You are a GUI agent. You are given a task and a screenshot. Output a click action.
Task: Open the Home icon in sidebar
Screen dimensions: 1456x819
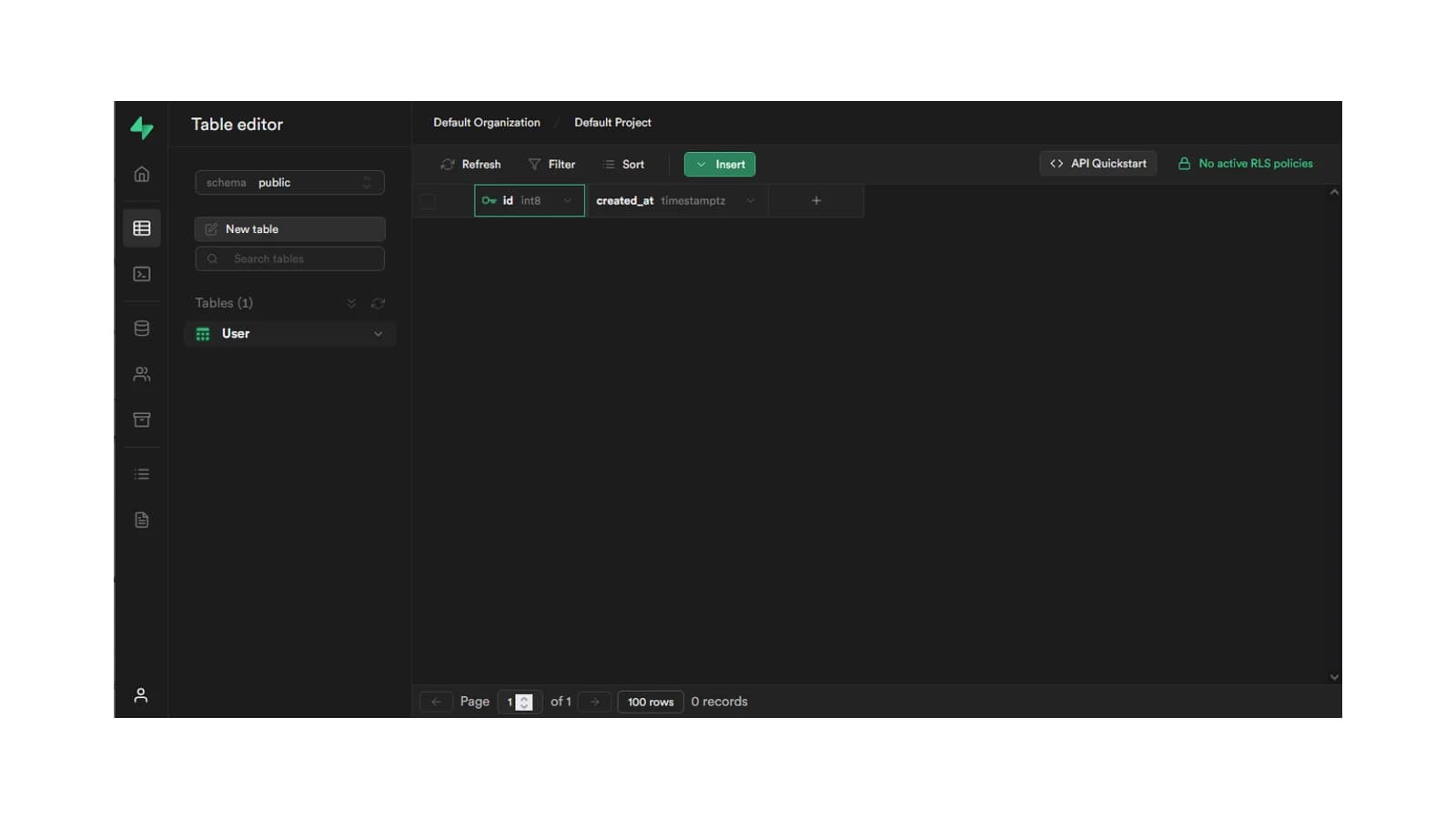[x=142, y=174]
